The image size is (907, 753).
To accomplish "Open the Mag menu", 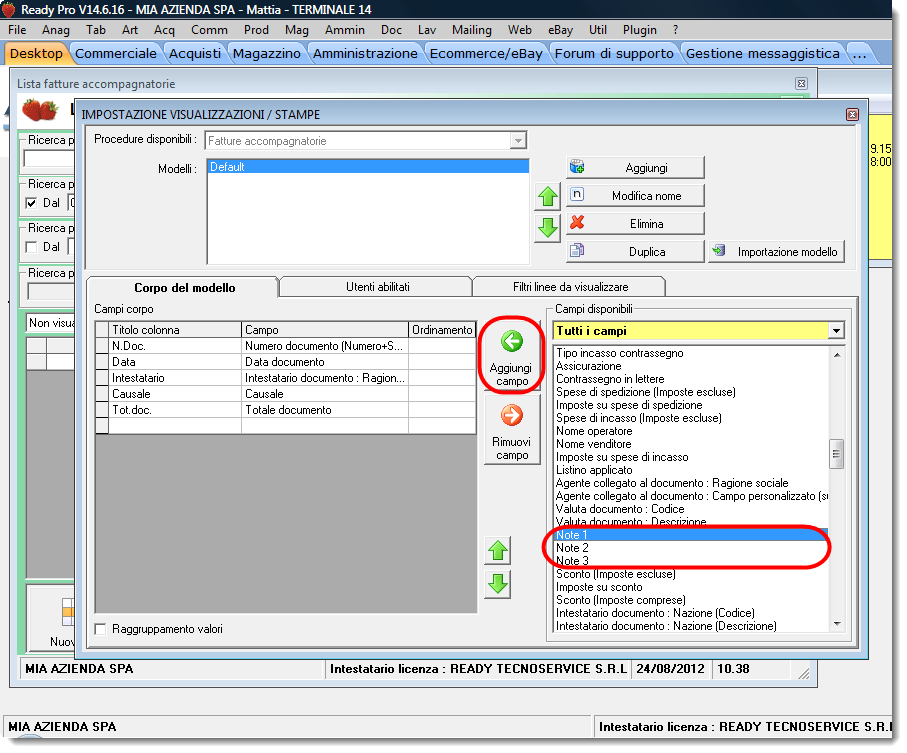I will click(297, 30).
